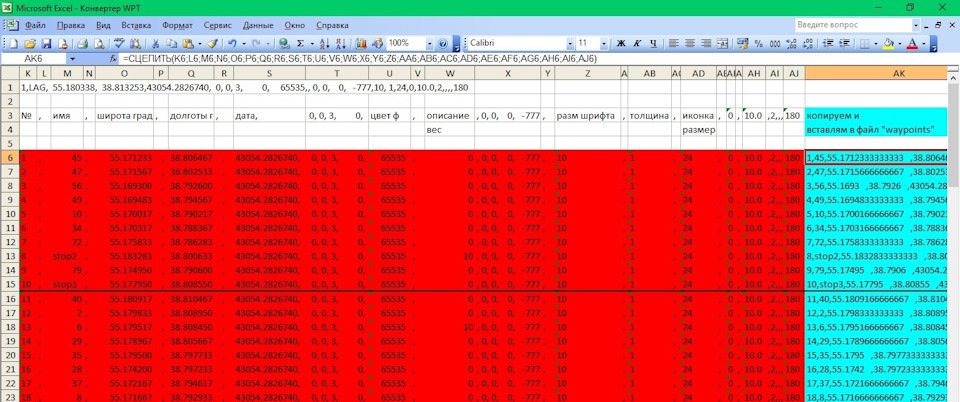Toggle italic formatting (К)
This screenshot has width=960, height=402.
(637, 43)
